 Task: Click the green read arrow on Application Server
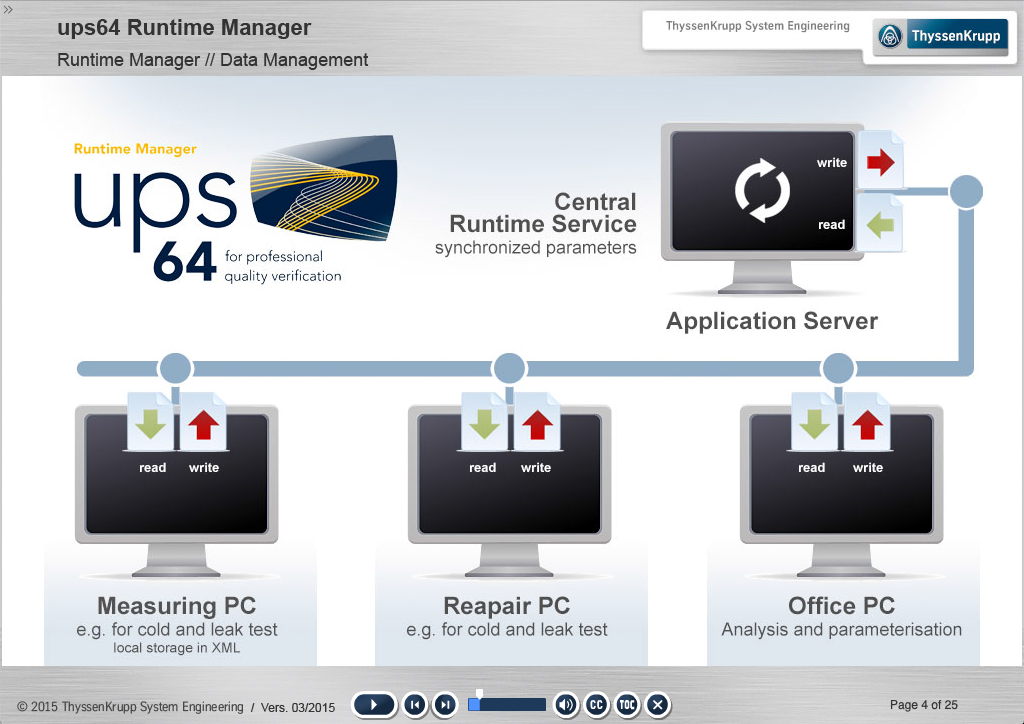(880, 225)
